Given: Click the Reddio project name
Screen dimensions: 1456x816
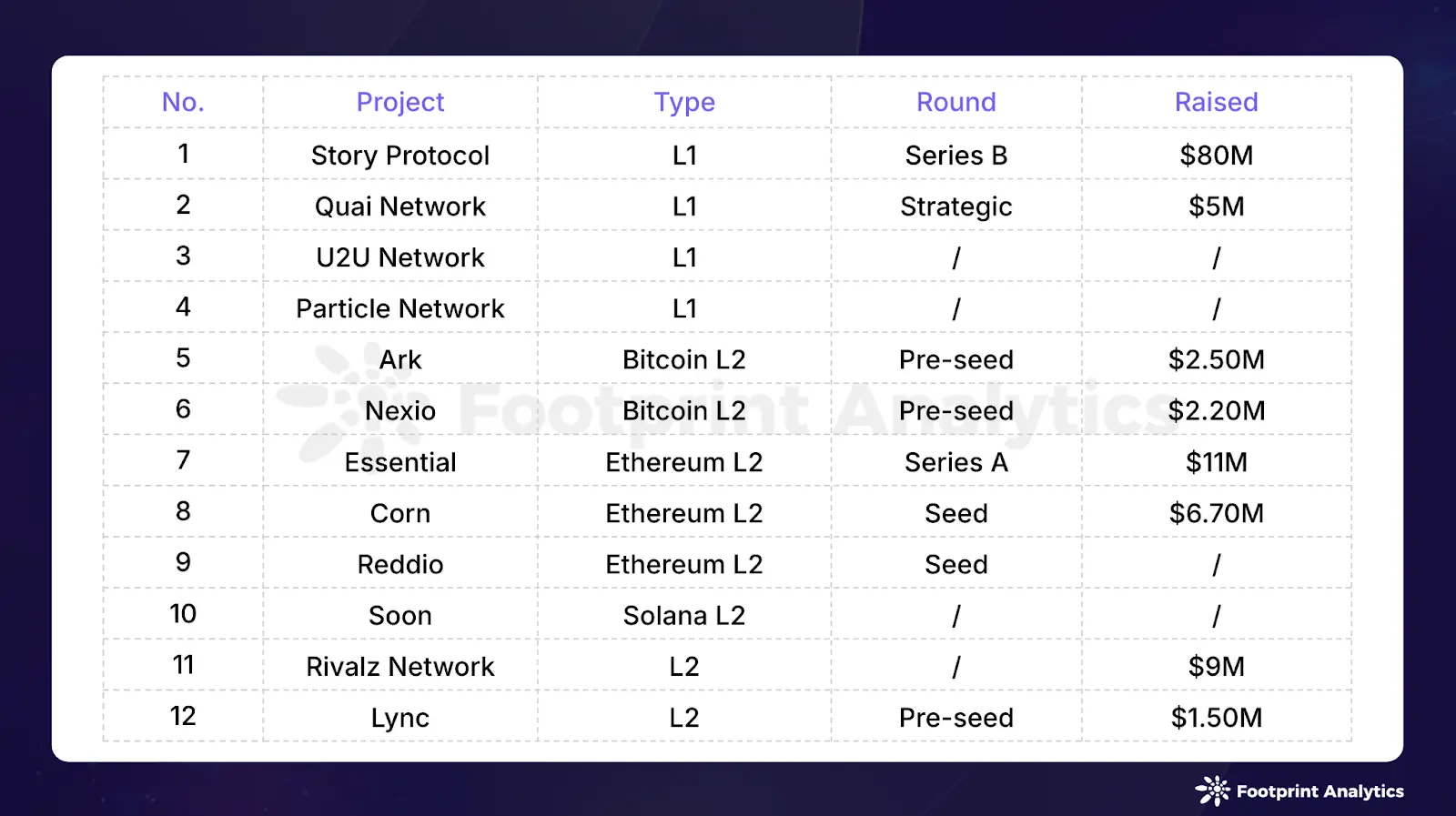Looking at the screenshot, I should tap(400, 564).
